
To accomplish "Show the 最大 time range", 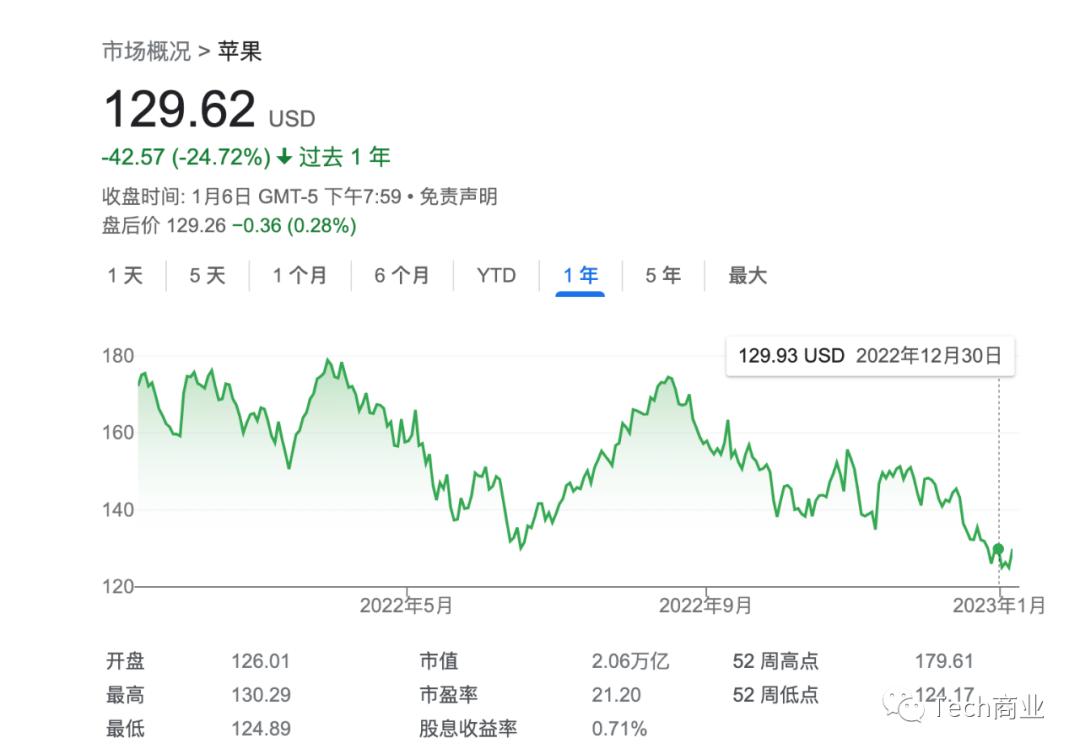I will click(747, 275).
